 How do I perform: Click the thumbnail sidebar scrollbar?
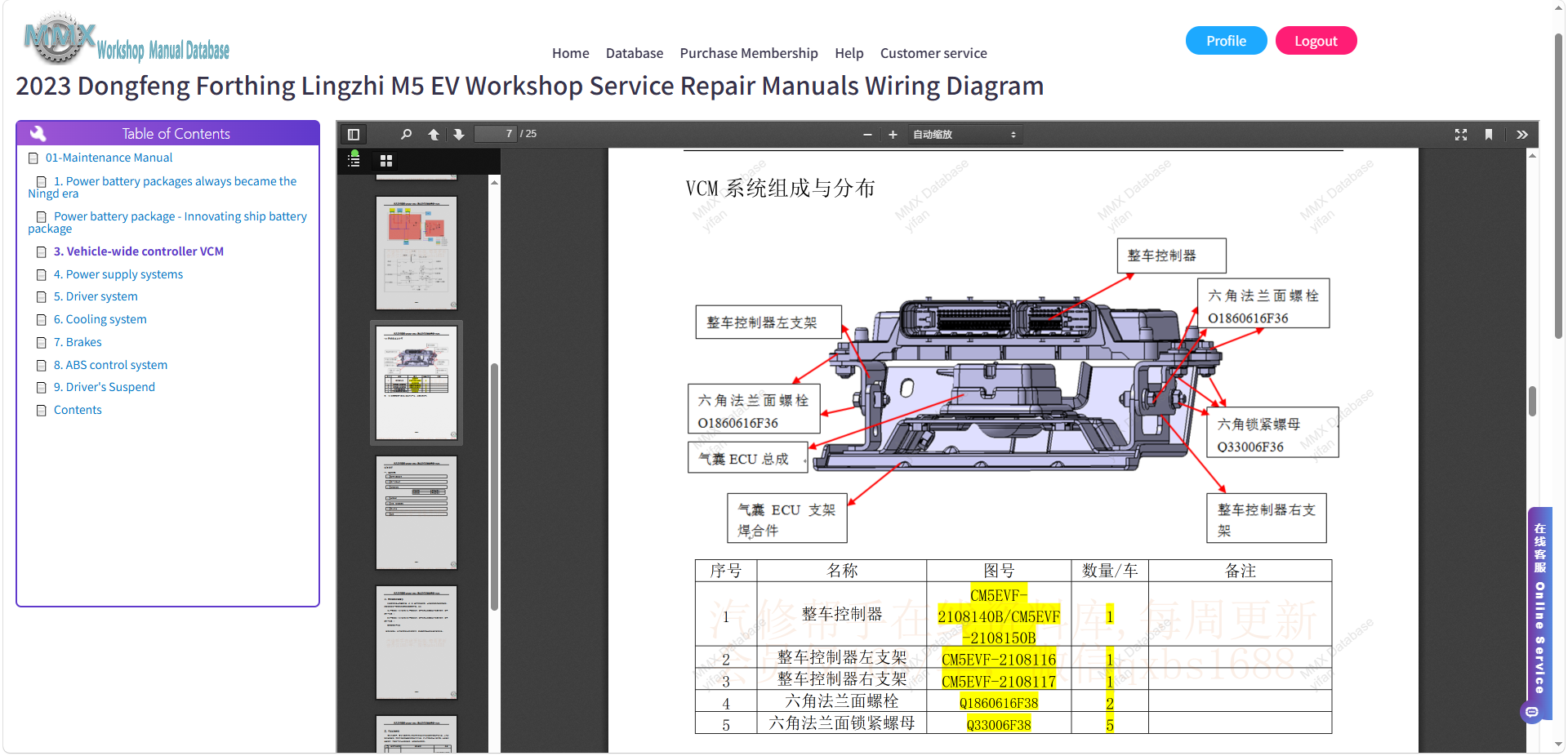(494, 487)
